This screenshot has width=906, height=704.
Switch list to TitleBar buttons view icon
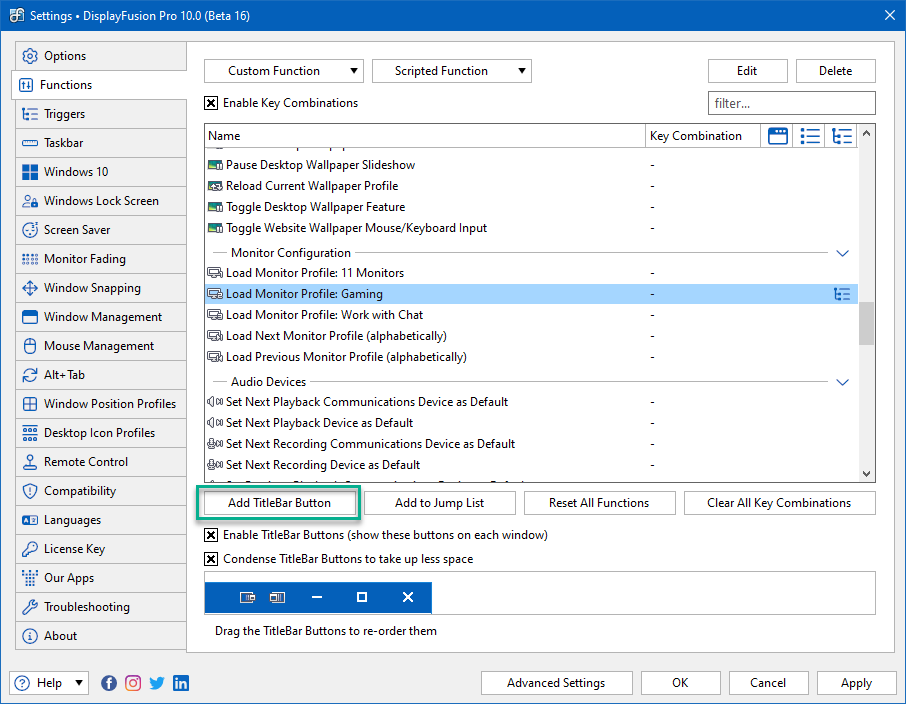(x=778, y=136)
